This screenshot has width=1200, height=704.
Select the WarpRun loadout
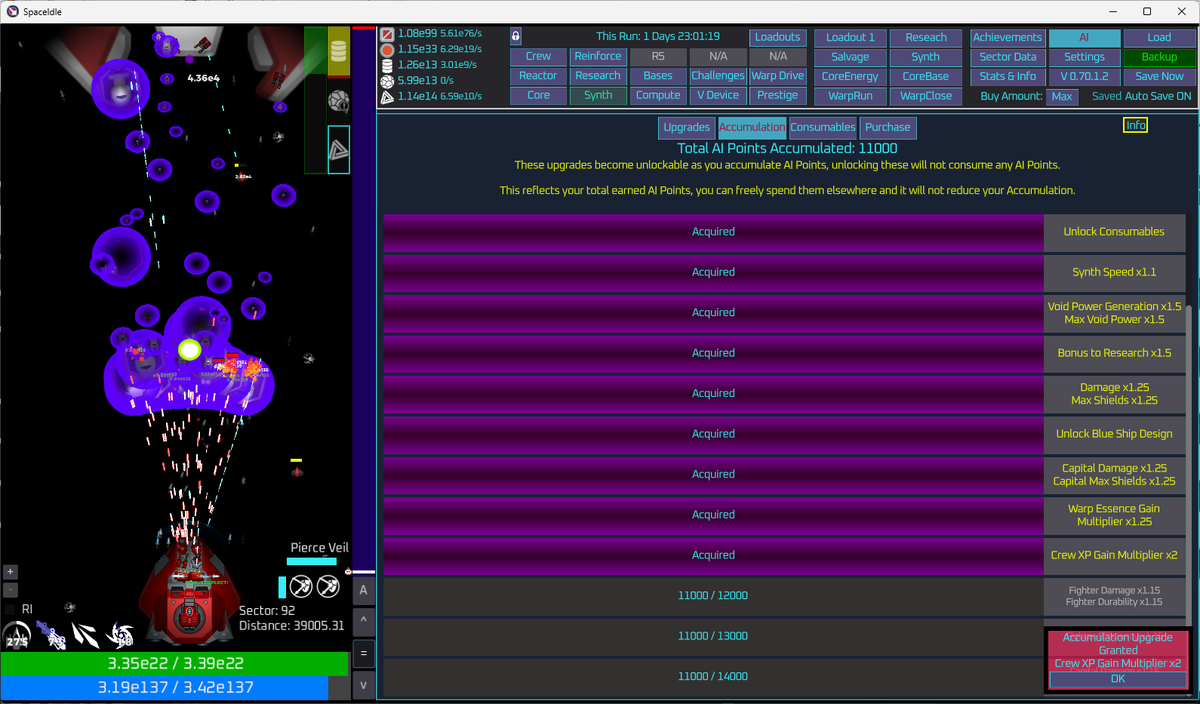coord(850,97)
